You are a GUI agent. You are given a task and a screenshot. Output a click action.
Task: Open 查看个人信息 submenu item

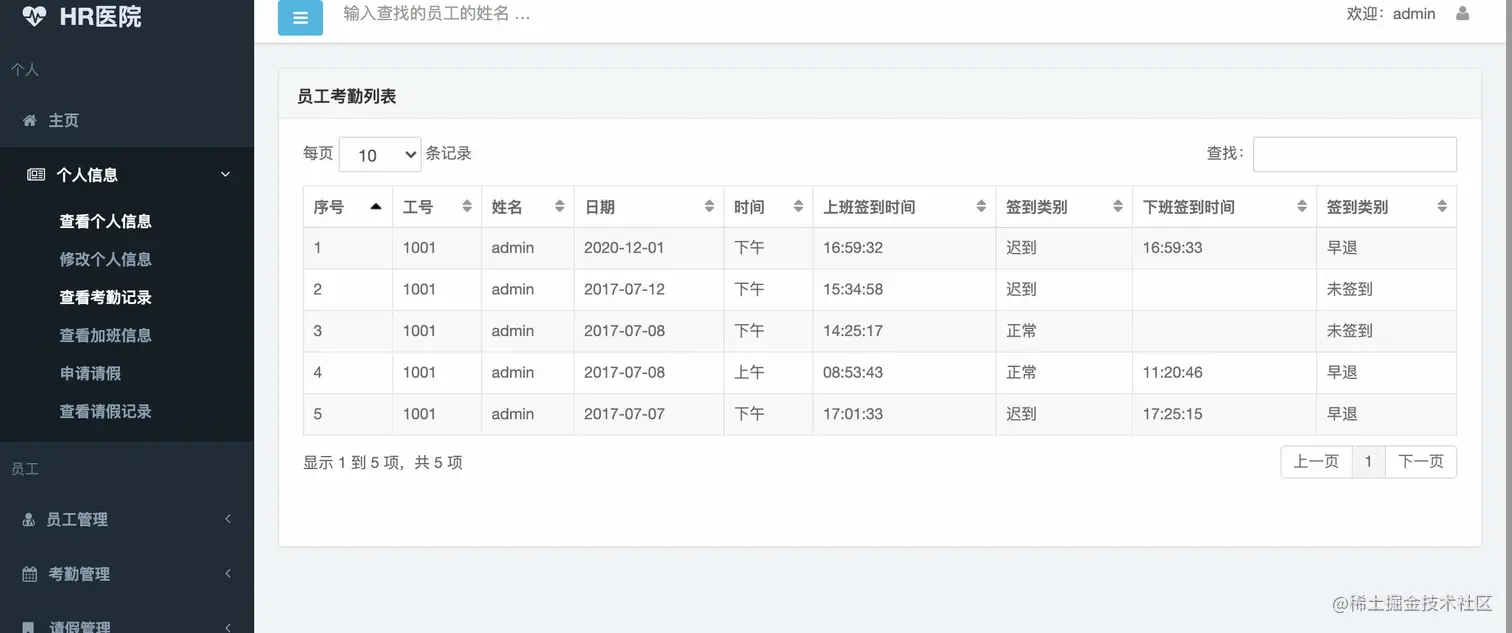point(105,221)
